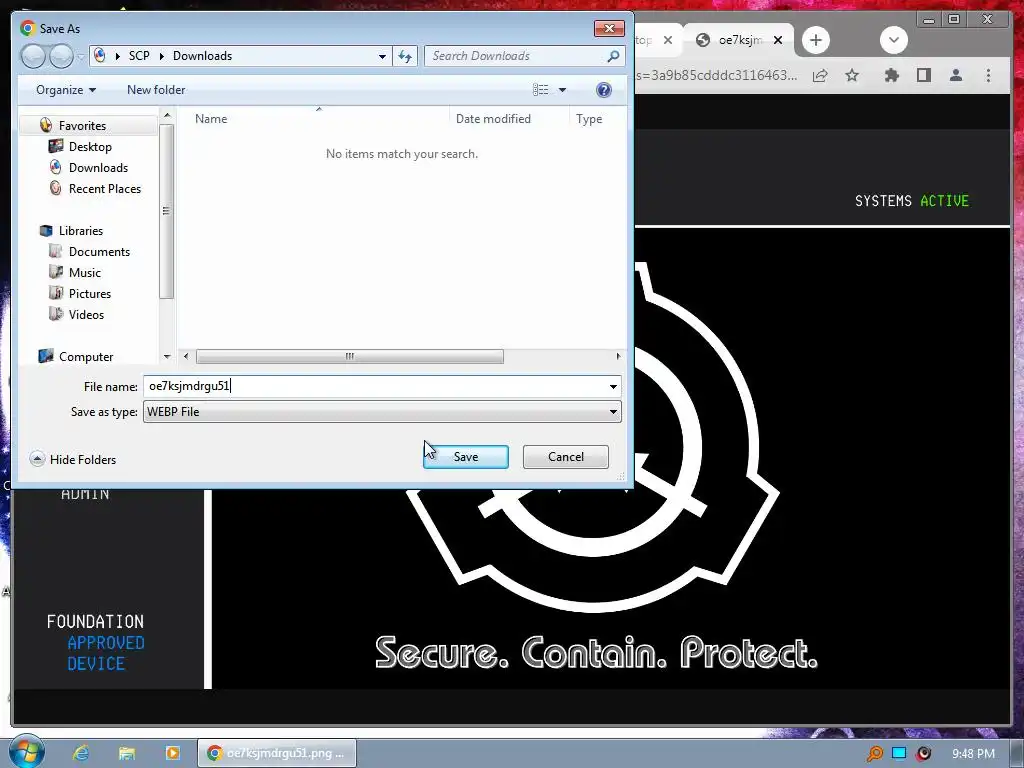Open Chrome tab search dropdown
Viewport: 1024px width, 768px height.
pos(893,40)
